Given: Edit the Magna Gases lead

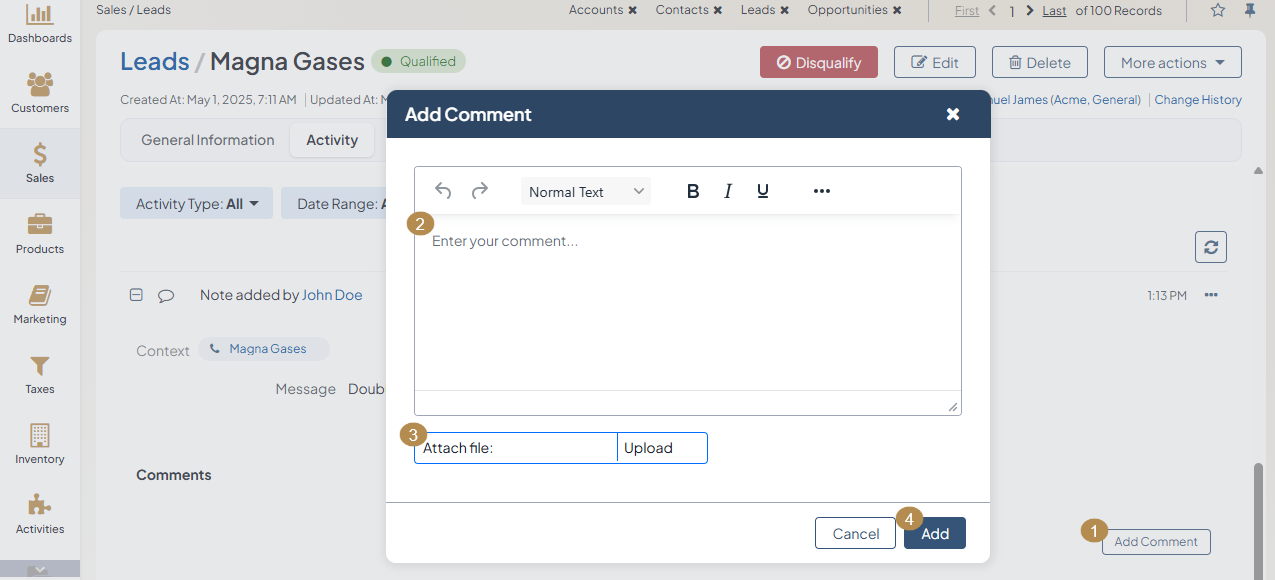Looking at the screenshot, I should coord(935,62).
